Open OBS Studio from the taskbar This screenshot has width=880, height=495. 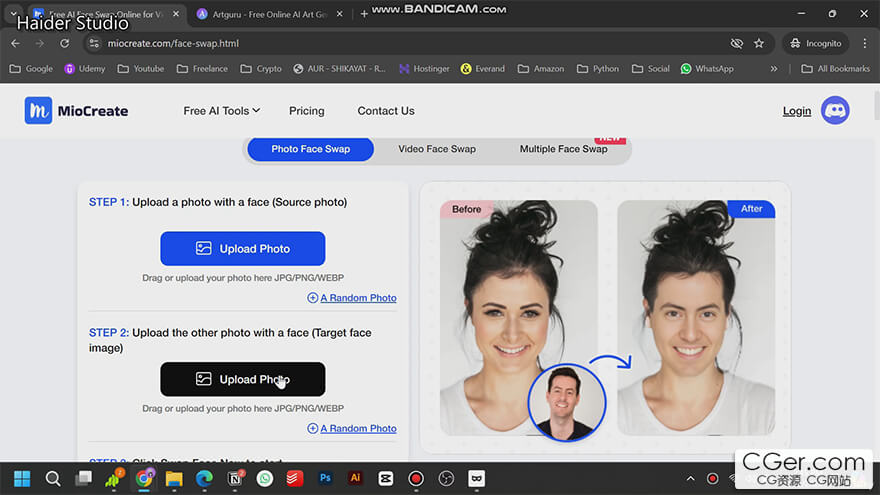tap(446, 479)
